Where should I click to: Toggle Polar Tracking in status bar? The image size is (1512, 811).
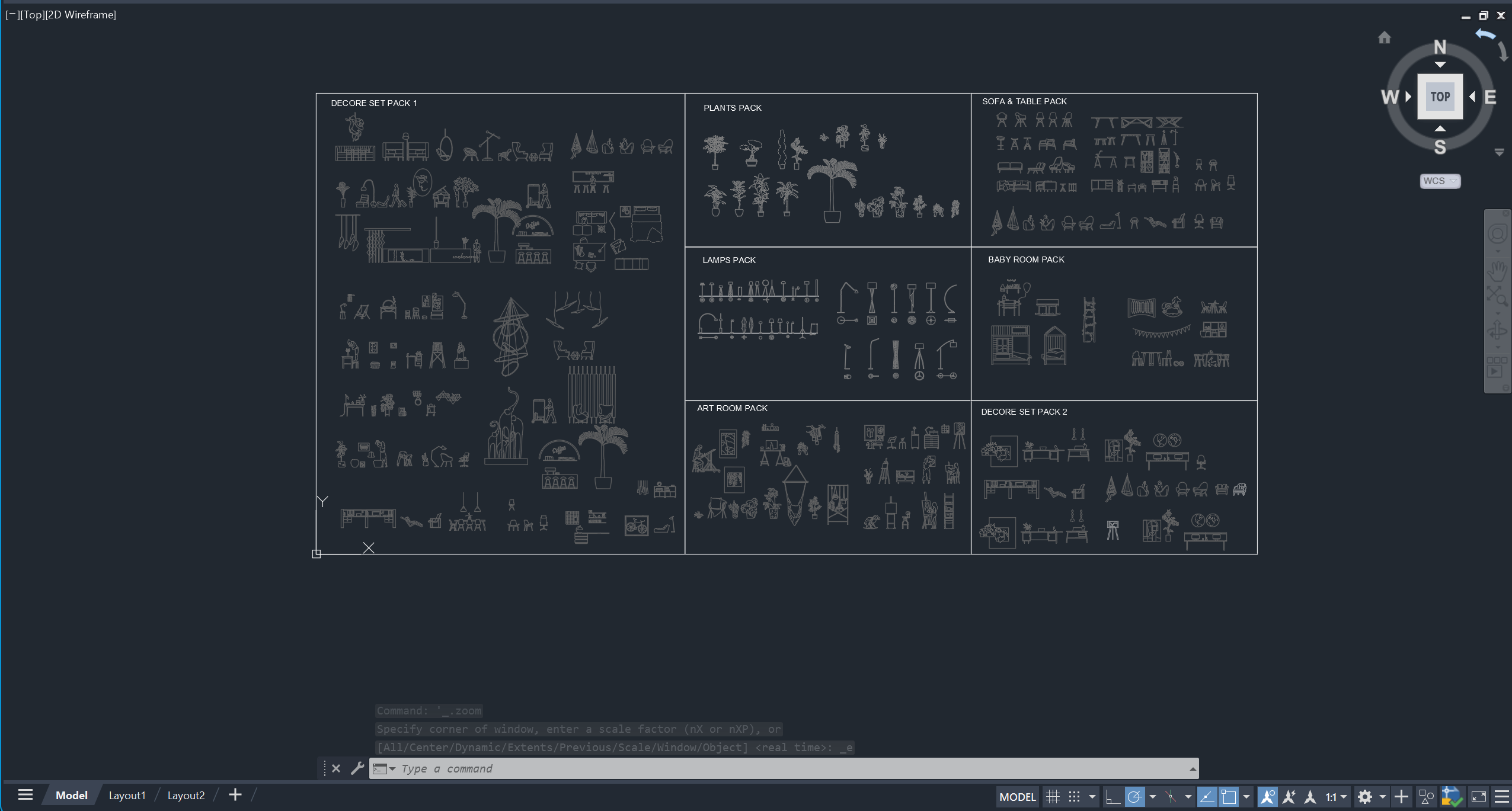click(1134, 797)
